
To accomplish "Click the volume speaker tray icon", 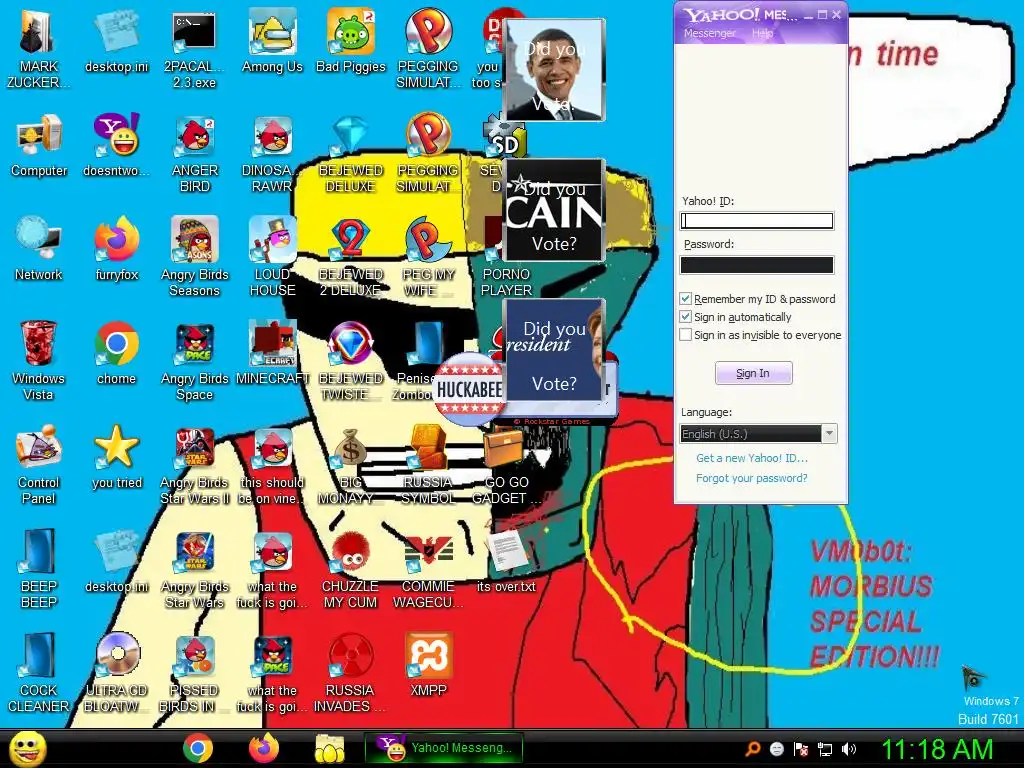I will [849, 749].
